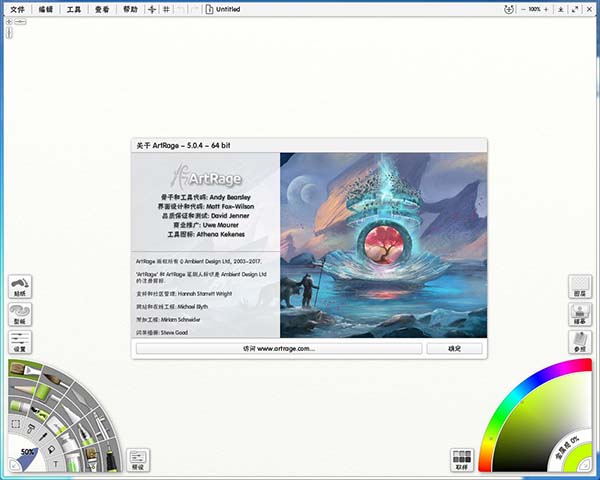Open the 参照 (Reference) panel
Screen dimensions: 600x480
coord(579,343)
